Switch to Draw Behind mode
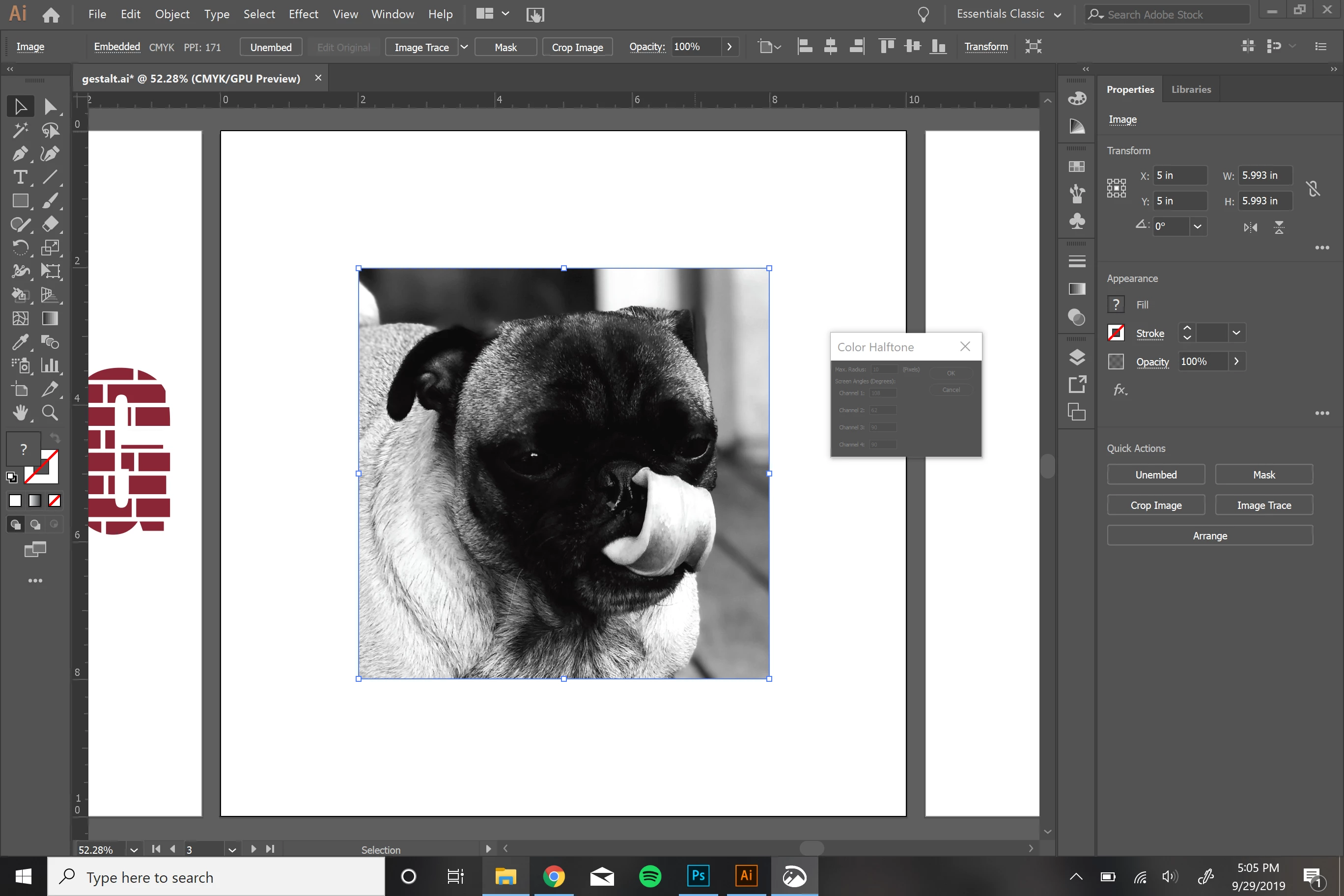 coord(35,524)
